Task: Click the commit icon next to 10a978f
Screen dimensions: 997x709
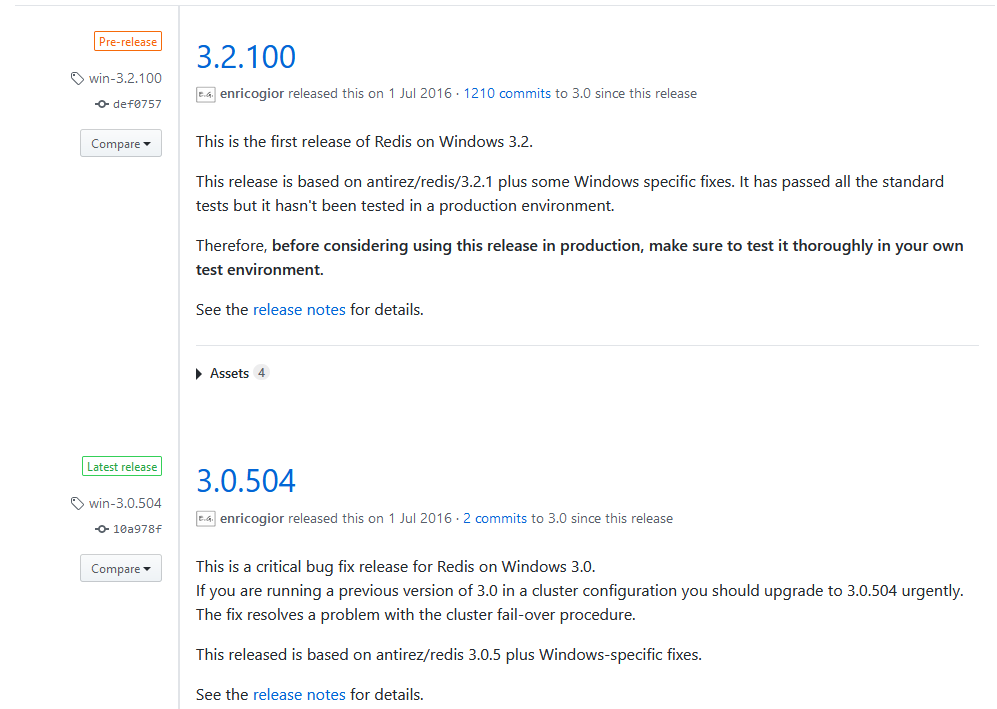Action: pyautogui.click(x=102, y=528)
